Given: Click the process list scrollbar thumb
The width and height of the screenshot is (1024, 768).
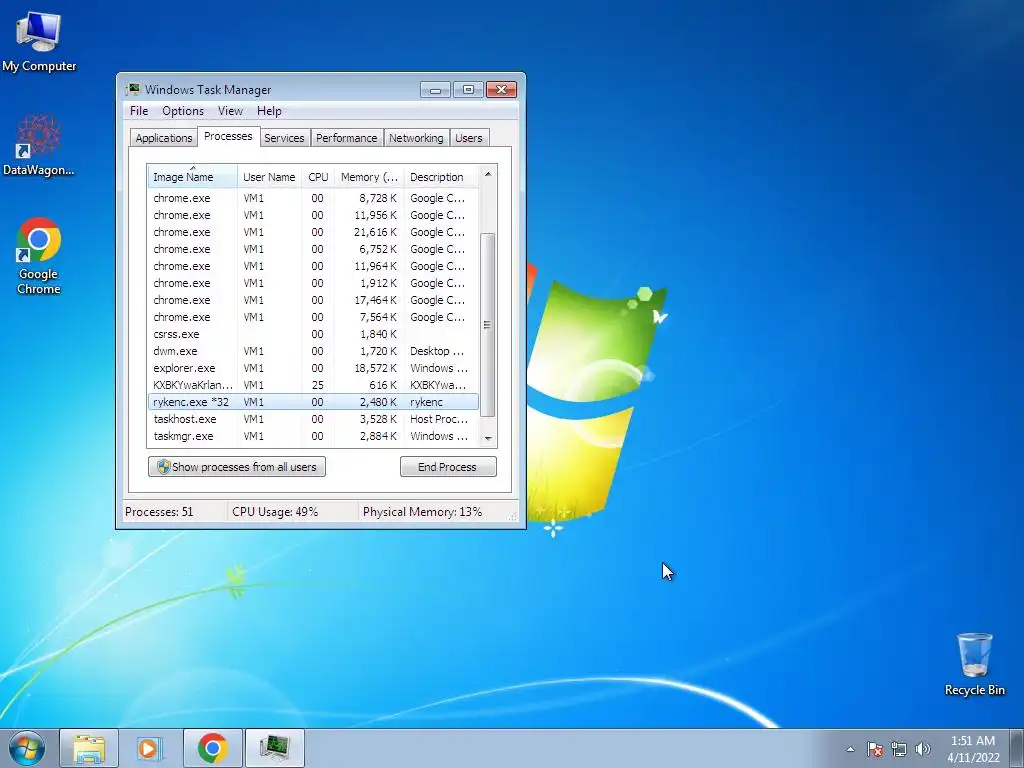Looking at the screenshot, I should (488, 325).
